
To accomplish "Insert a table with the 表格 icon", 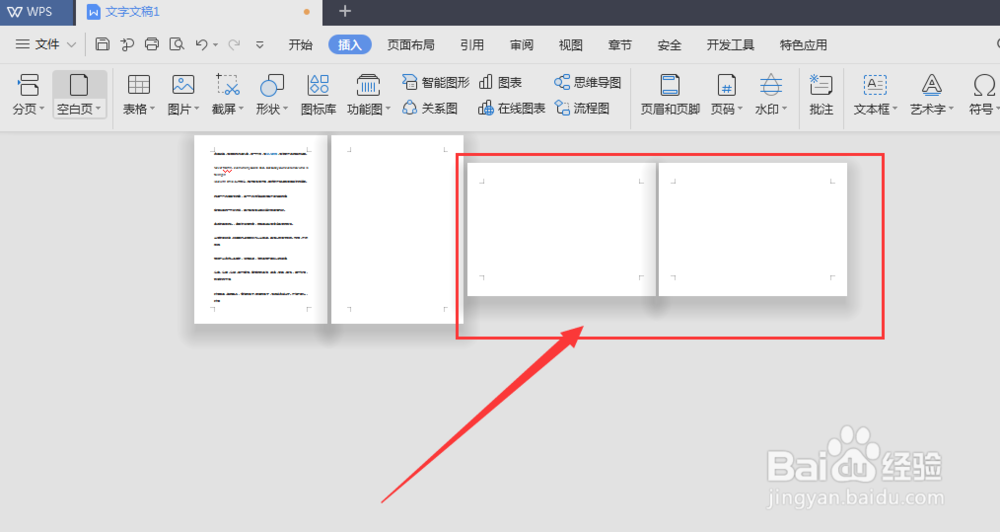I will coord(138,84).
